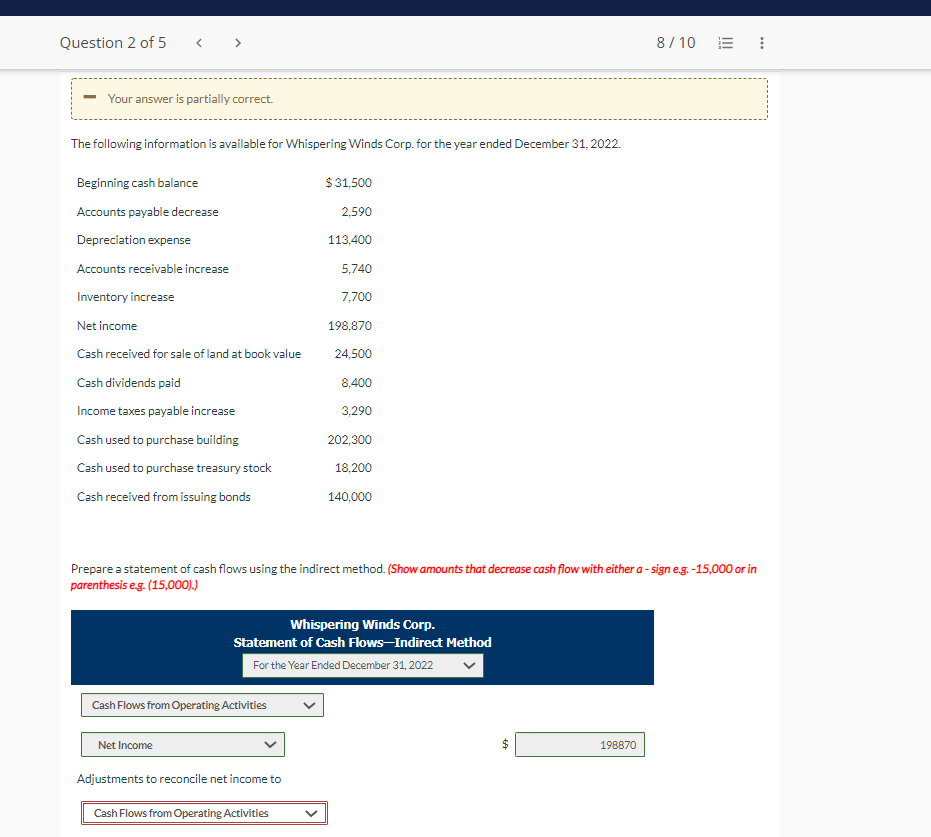Viewport: 931px width, 837px height.
Task: Click the 'Depreciation expense' label
Action: click(134, 240)
